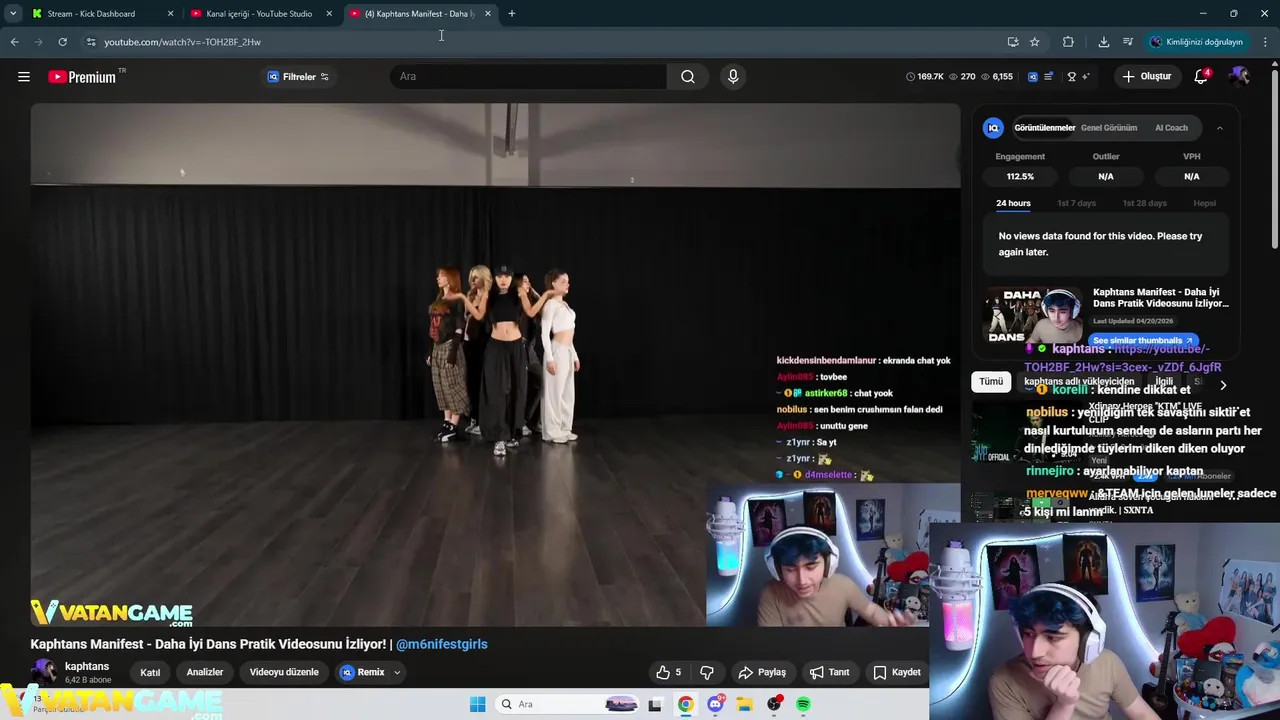Select the 1st 7 days range tab

pos(1077,203)
